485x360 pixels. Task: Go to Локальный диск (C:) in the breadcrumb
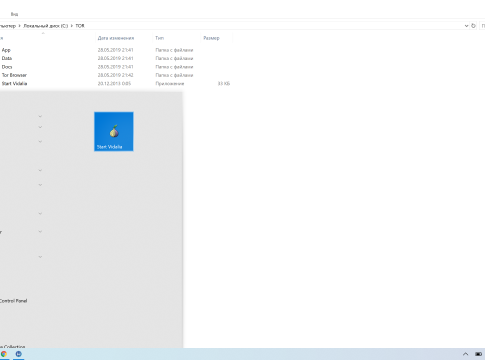coord(46,26)
